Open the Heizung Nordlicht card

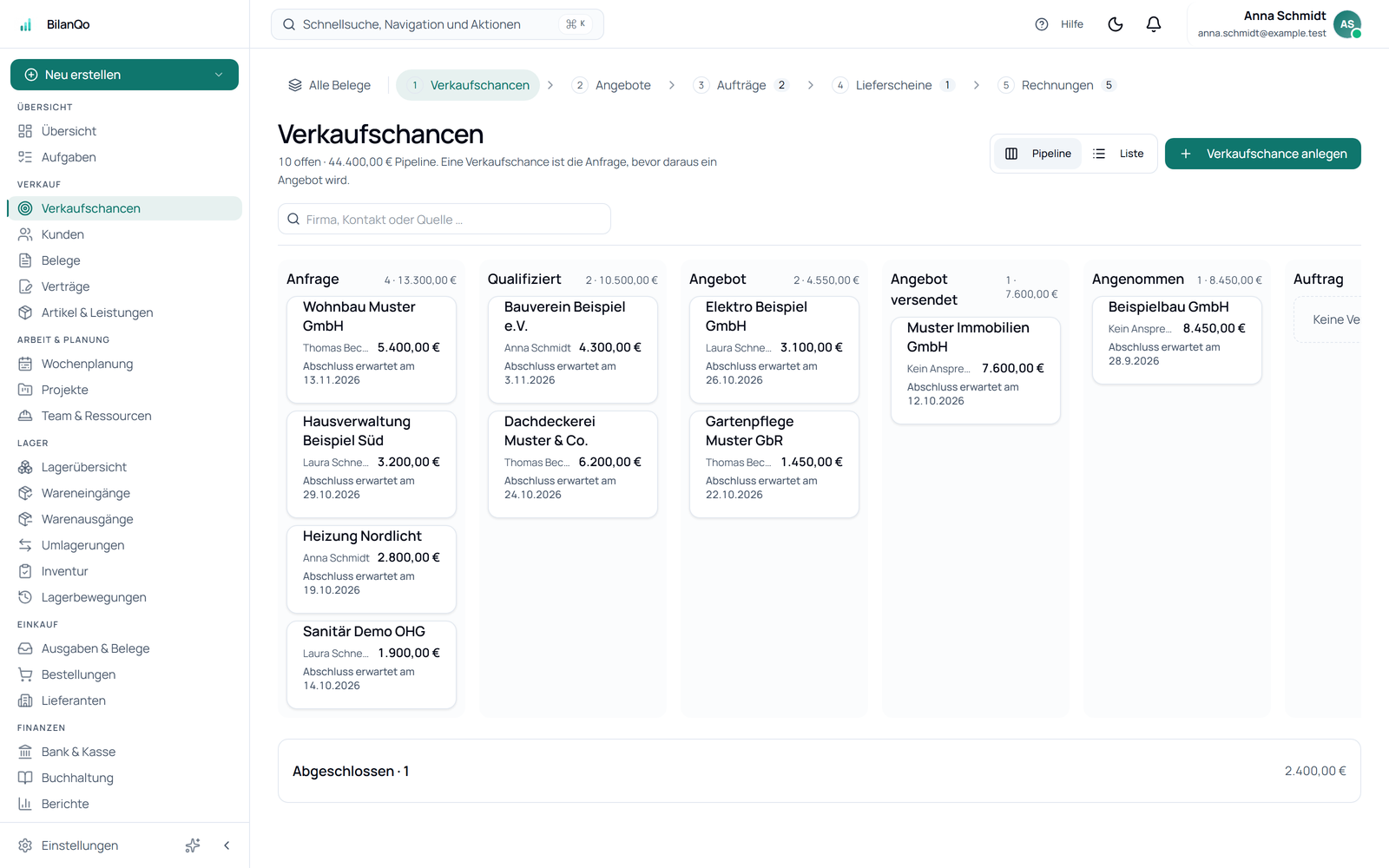(x=372, y=569)
